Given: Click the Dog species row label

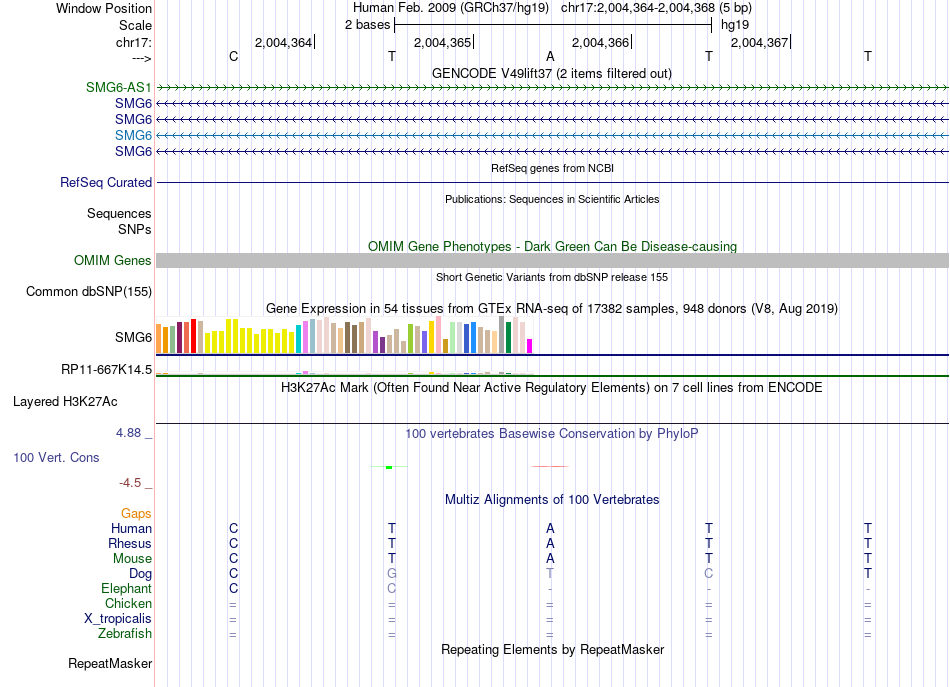Looking at the screenshot, I should tap(141, 574).
